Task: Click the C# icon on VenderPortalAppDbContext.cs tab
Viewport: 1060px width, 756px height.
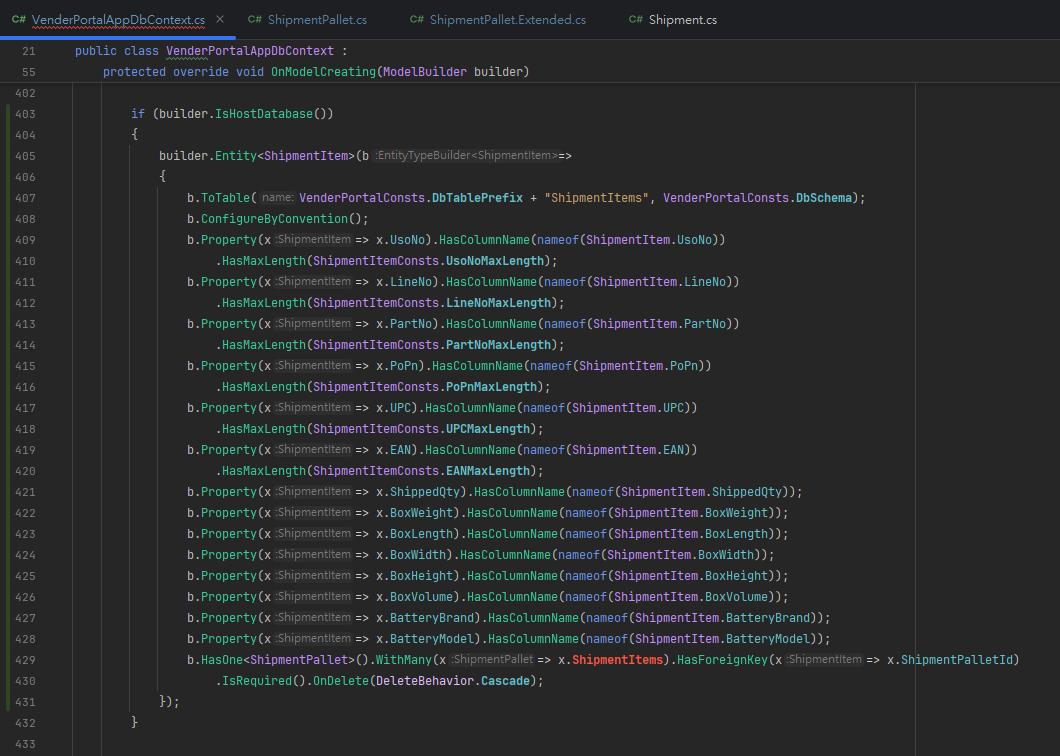Action: 18,19
